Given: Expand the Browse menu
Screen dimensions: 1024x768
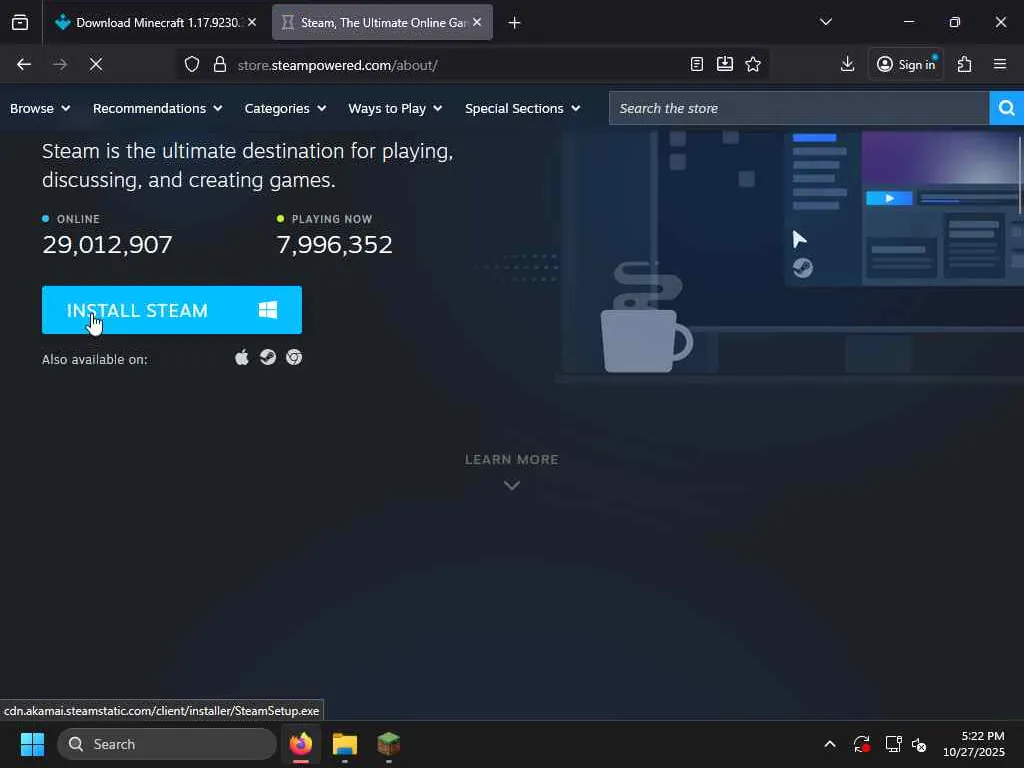Looking at the screenshot, I should (x=40, y=108).
